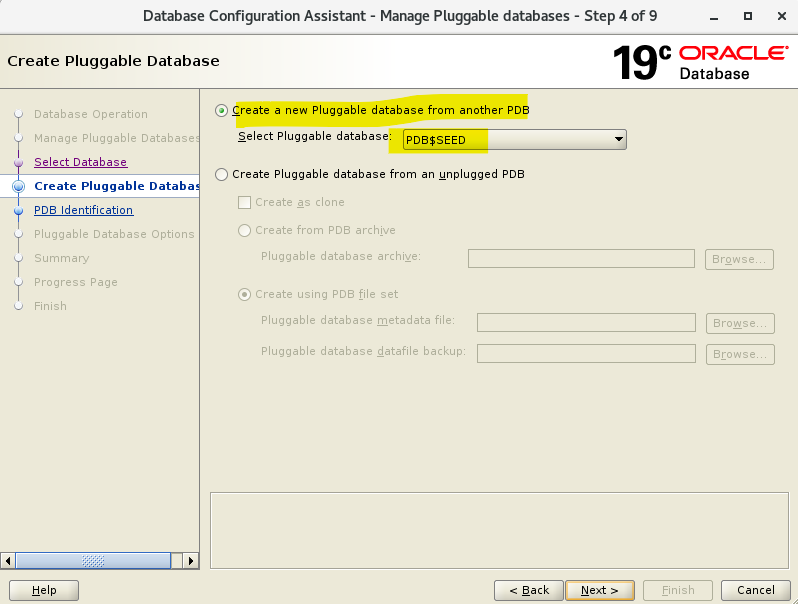798x604 pixels.
Task: Close the Database Configuration Assistant window
Action: pyautogui.click(x=782, y=16)
